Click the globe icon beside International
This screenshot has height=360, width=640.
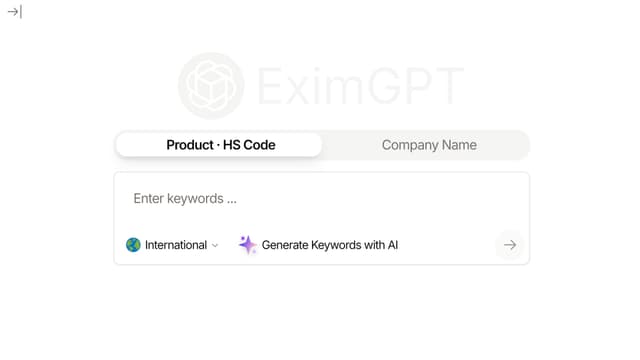coord(133,245)
